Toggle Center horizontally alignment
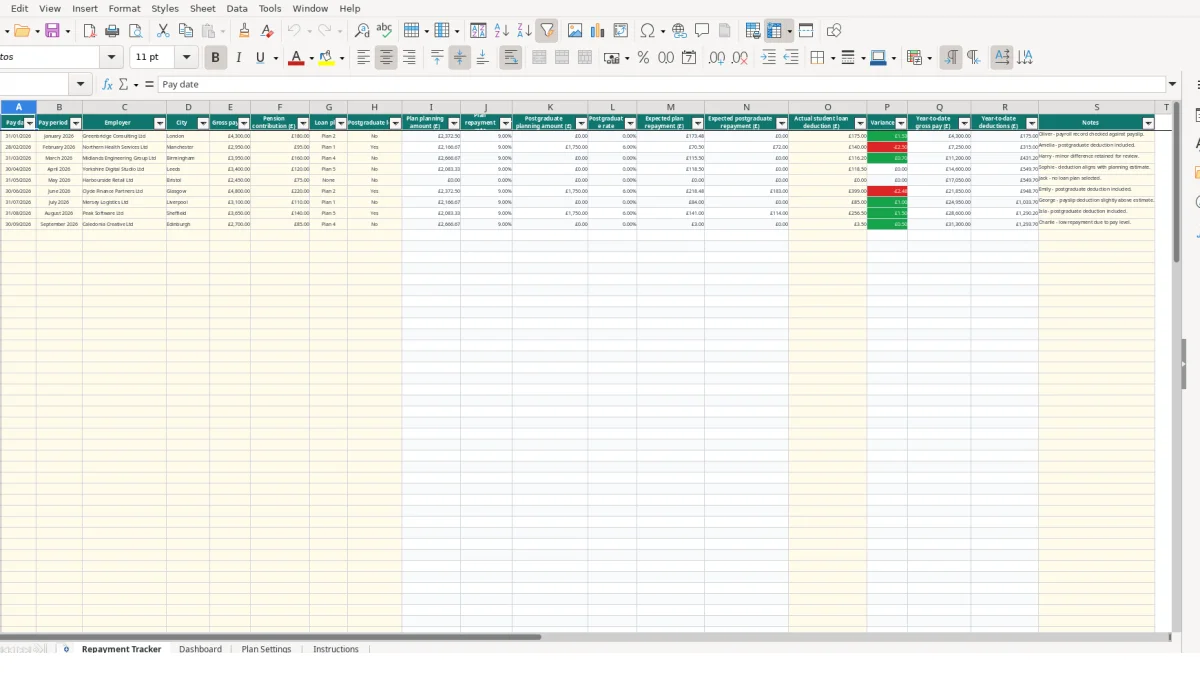This screenshot has height=675, width=1200. 386,58
